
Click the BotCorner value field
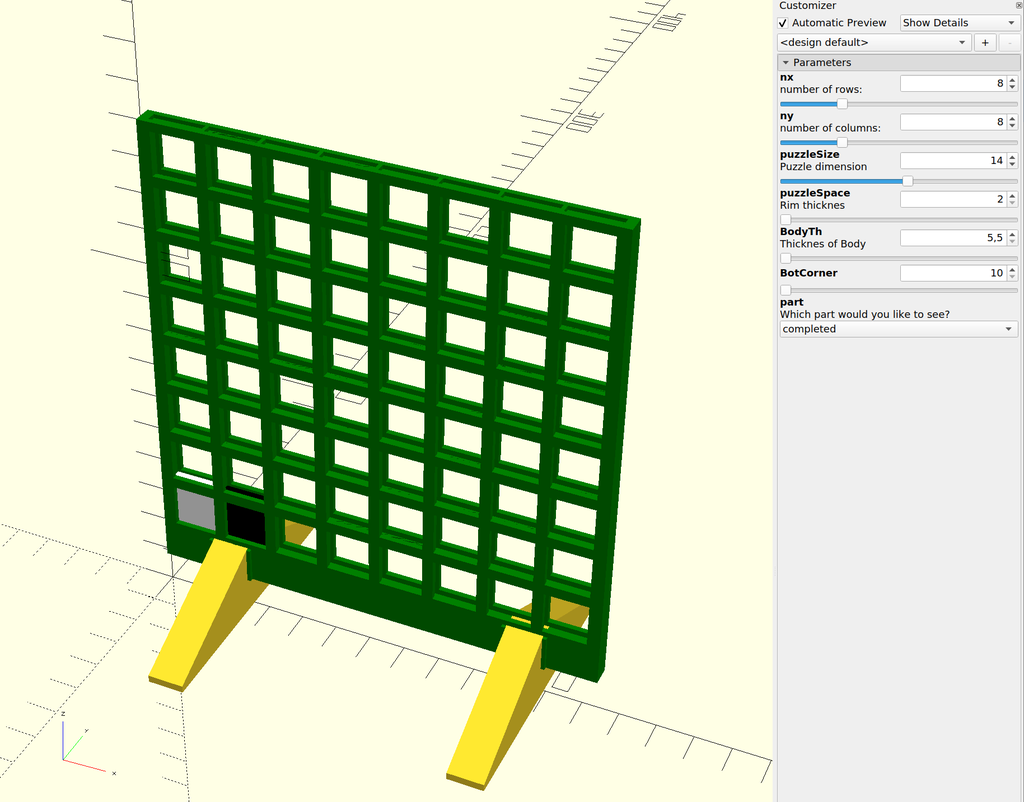[951, 273]
